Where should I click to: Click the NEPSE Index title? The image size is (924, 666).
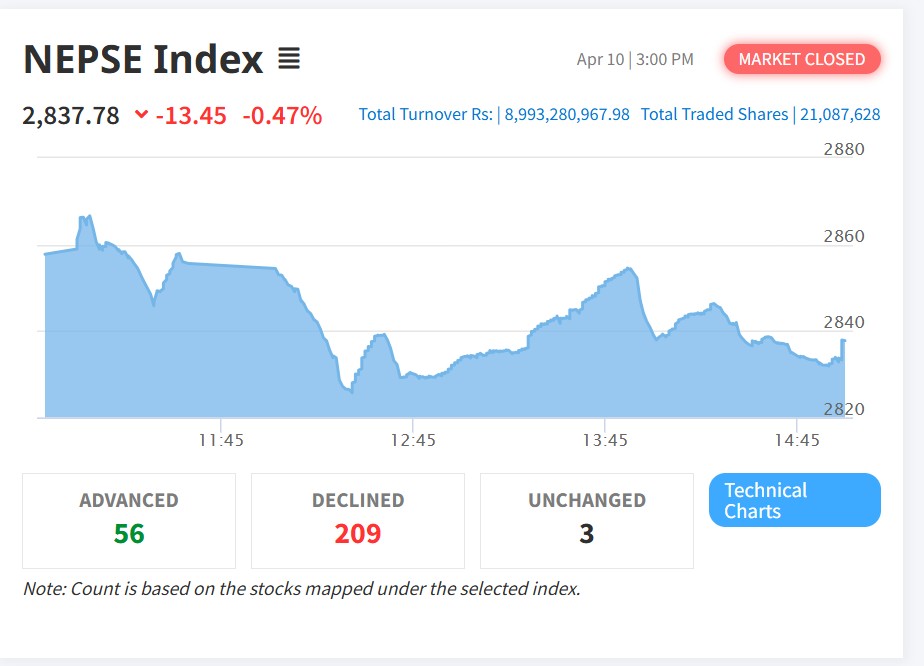[x=143, y=60]
